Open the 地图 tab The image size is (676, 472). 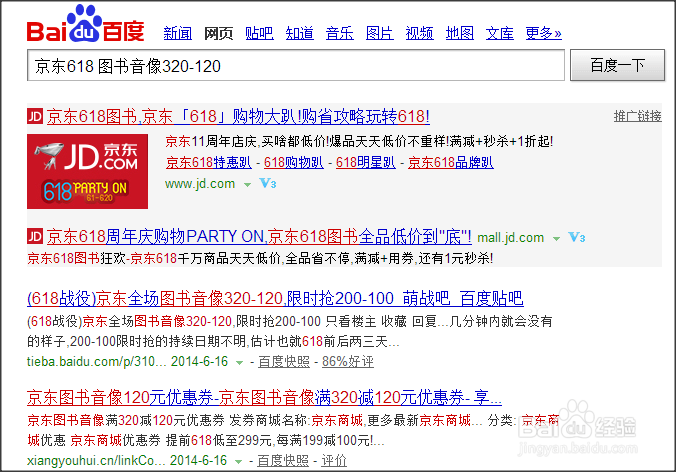pyautogui.click(x=460, y=33)
